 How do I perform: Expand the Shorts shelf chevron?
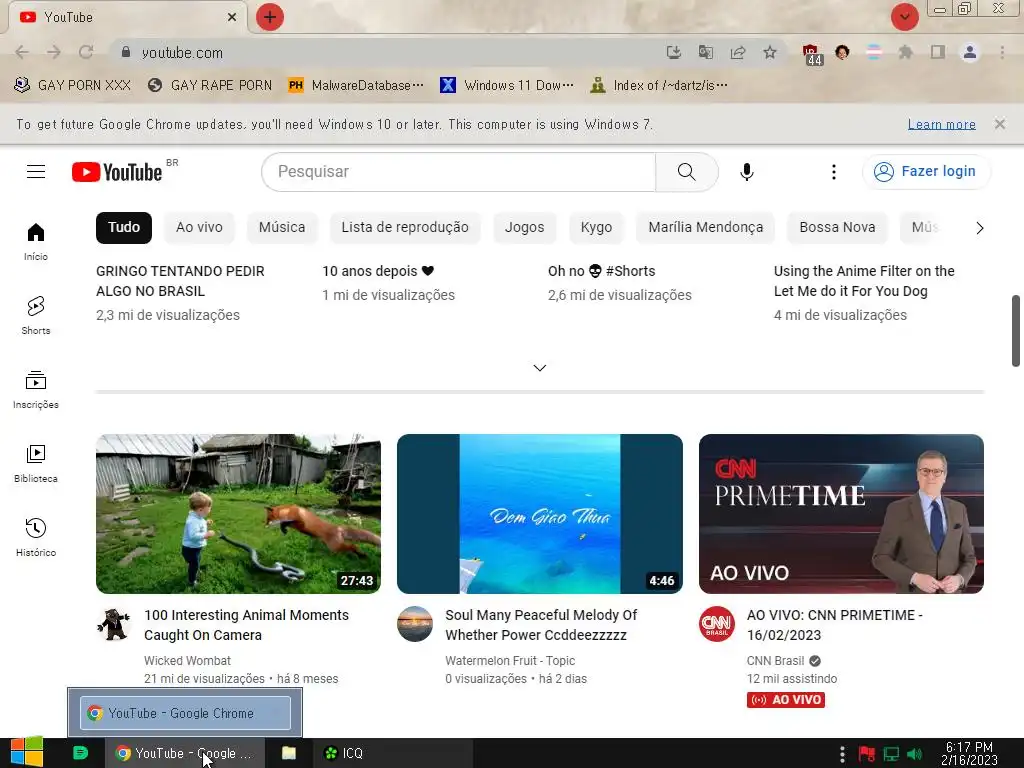click(539, 368)
